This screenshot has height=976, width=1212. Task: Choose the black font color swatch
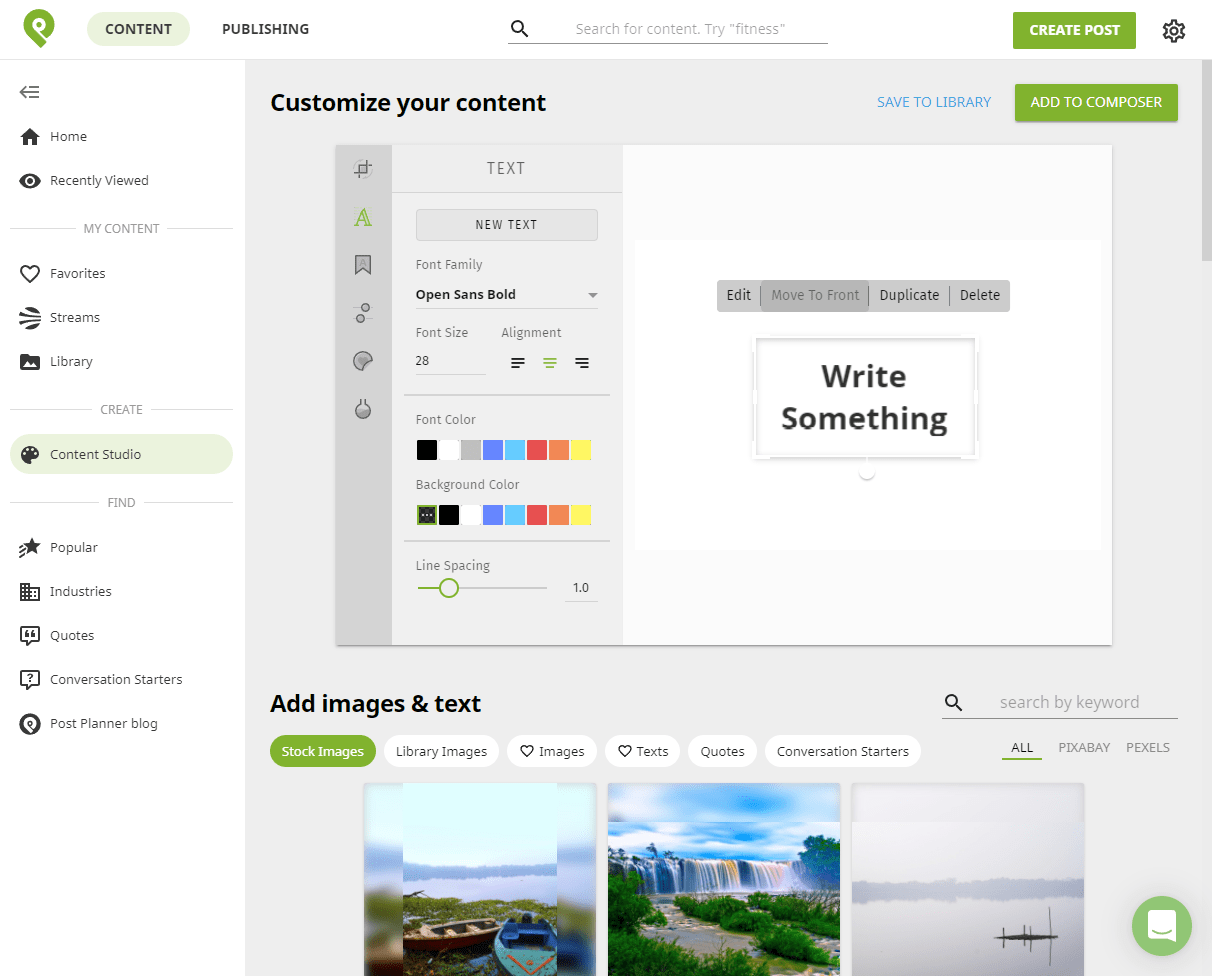click(427, 450)
